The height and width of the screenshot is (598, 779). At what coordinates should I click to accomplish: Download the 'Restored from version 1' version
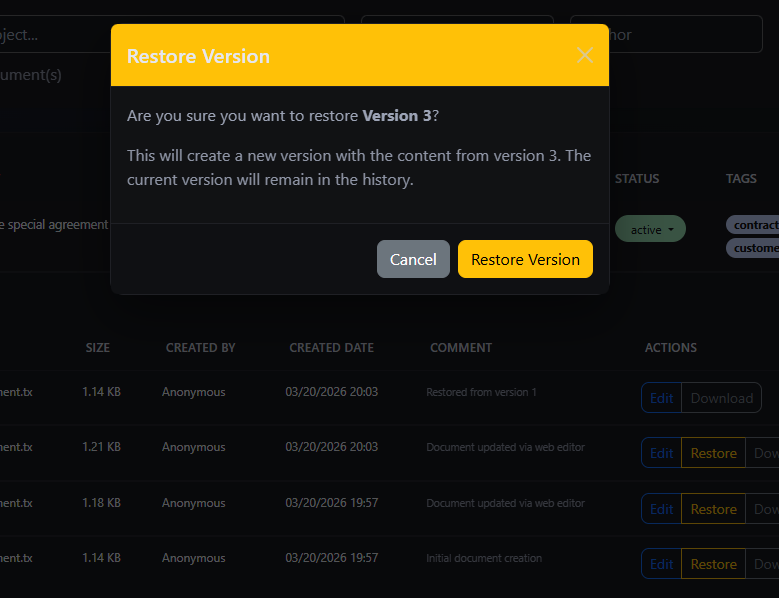click(x=721, y=398)
